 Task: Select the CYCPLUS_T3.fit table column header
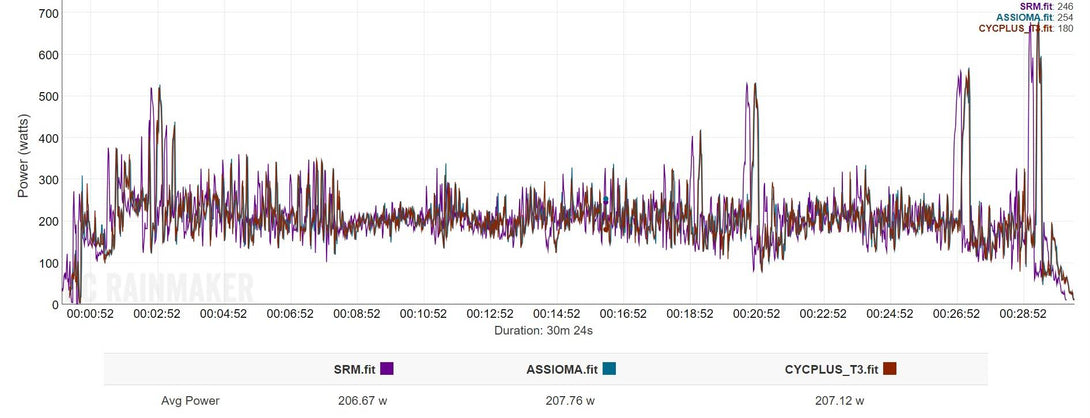pos(831,369)
